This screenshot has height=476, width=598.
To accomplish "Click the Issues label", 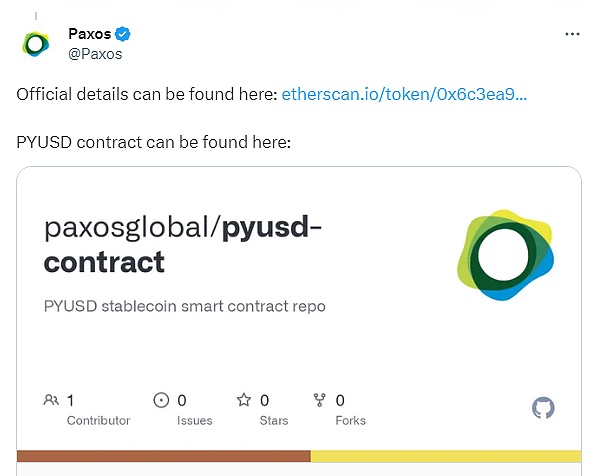I will (x=195, y=420).
